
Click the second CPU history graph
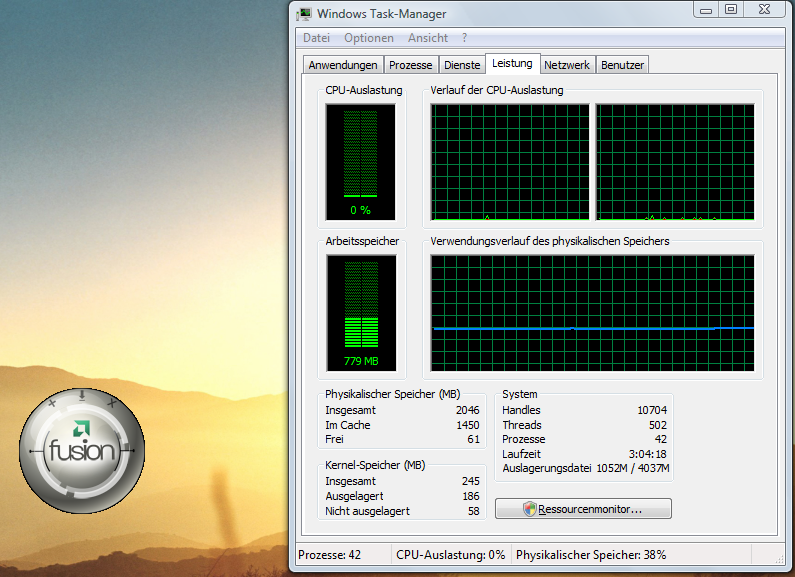(675, 162)
